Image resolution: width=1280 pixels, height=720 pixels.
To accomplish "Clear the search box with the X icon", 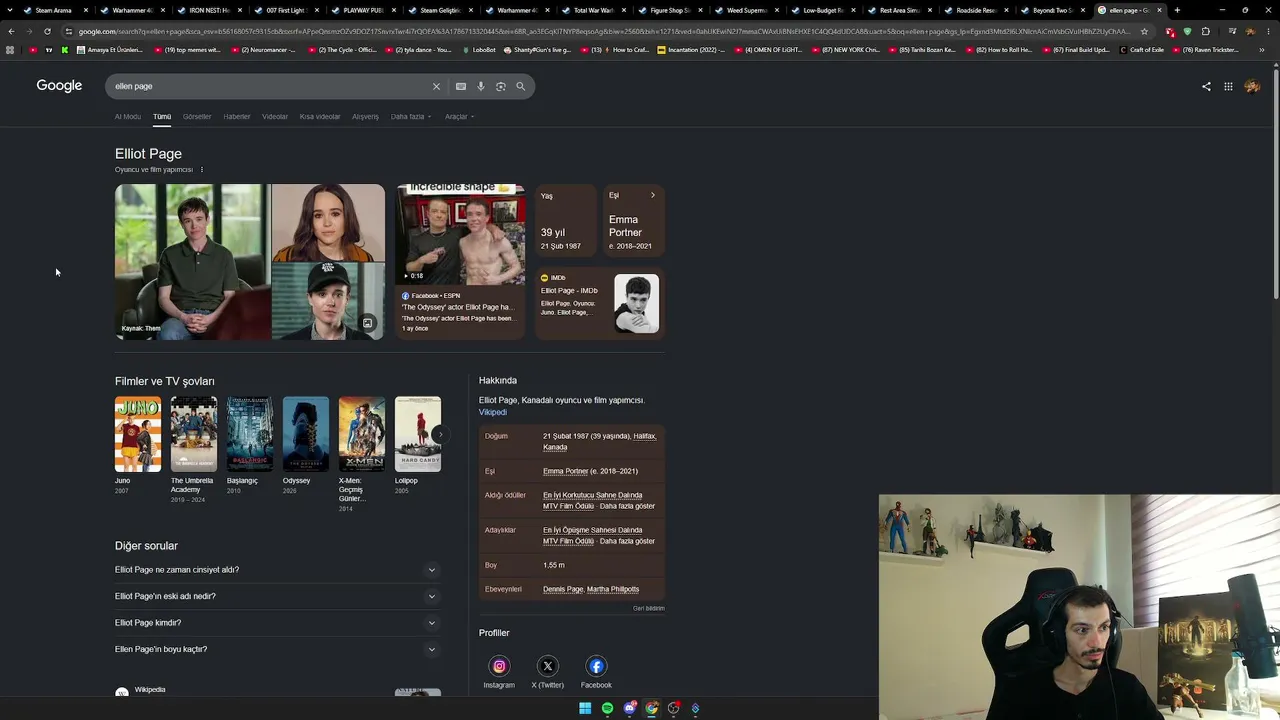I will [x=436, y=86].
